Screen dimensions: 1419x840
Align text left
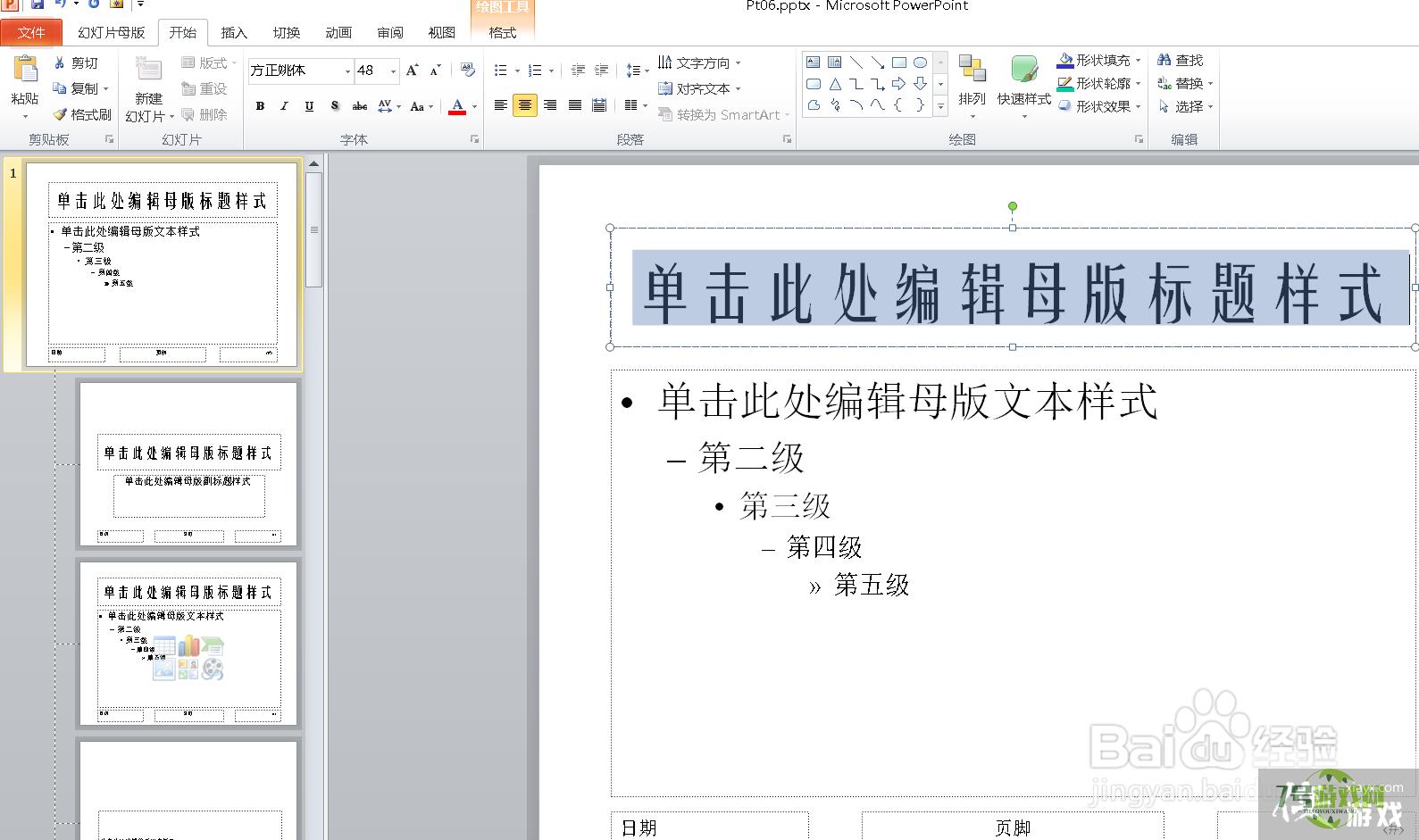pyautogui.click(x=500, y=105)
